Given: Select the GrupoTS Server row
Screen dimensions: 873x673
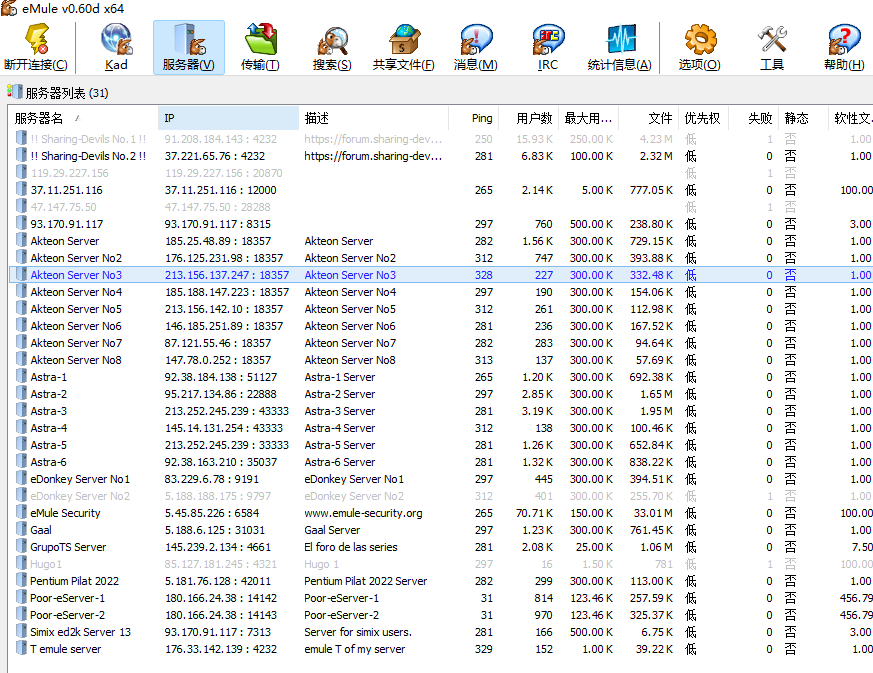Looking at the screenshot, I should click(x=68, y=547).
